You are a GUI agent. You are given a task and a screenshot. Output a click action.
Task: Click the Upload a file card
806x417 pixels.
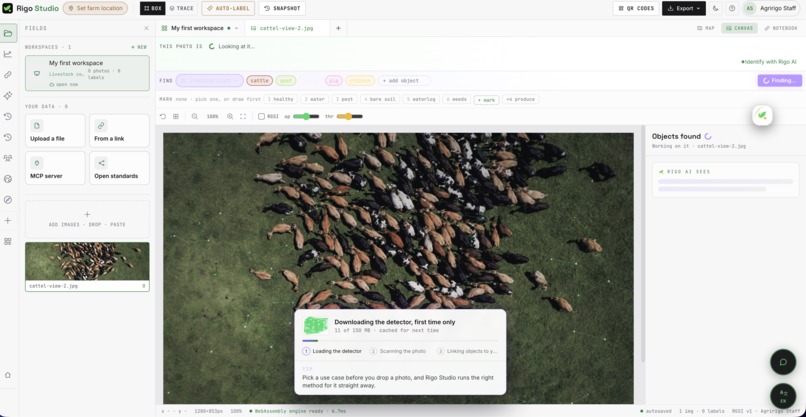click(55, 131)
